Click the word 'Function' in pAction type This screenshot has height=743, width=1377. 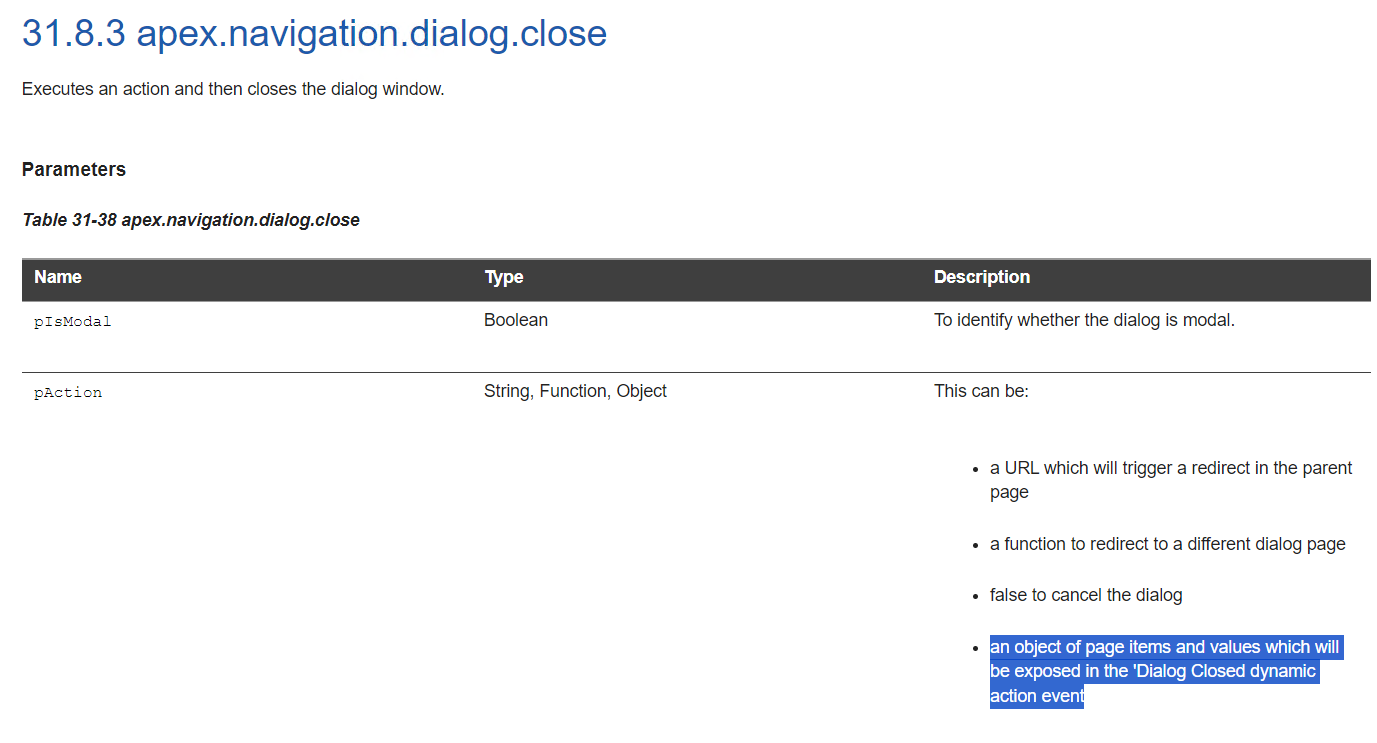pyautogui.click(x=574, y=391)
